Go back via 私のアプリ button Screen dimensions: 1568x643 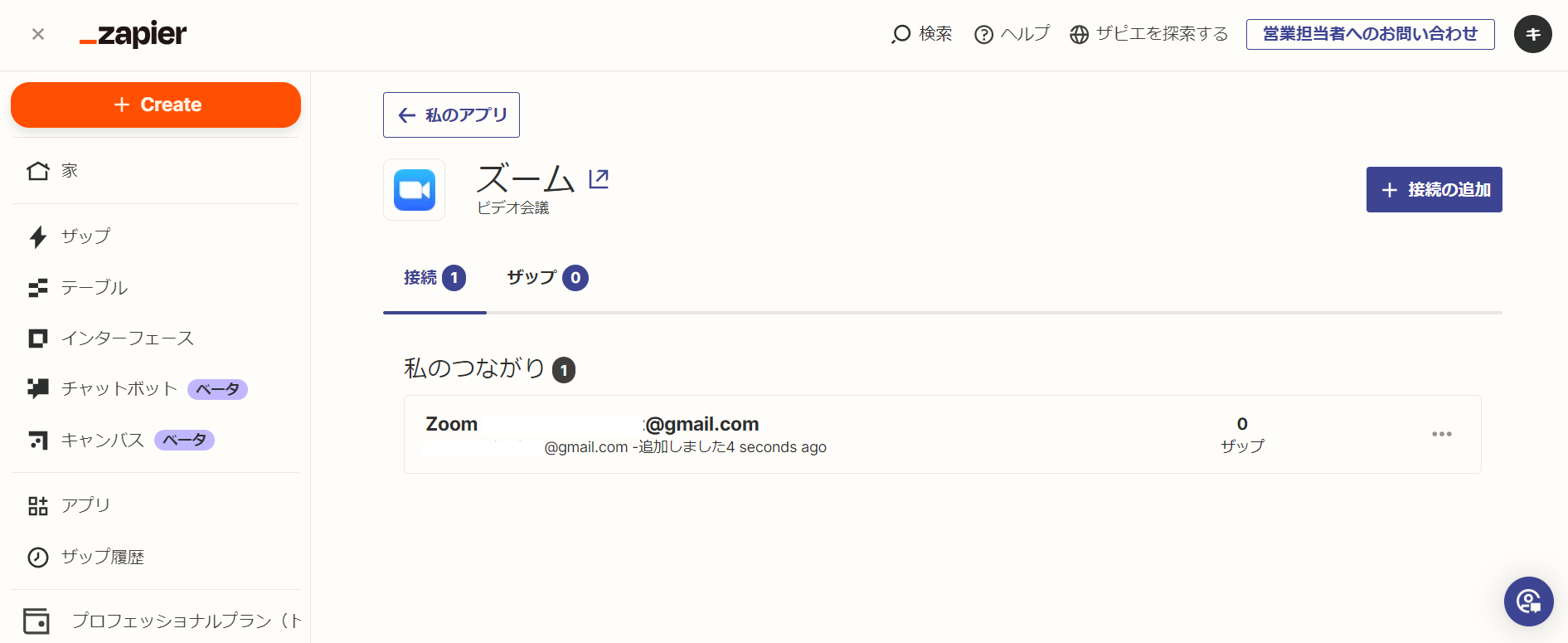pos(451,115)
